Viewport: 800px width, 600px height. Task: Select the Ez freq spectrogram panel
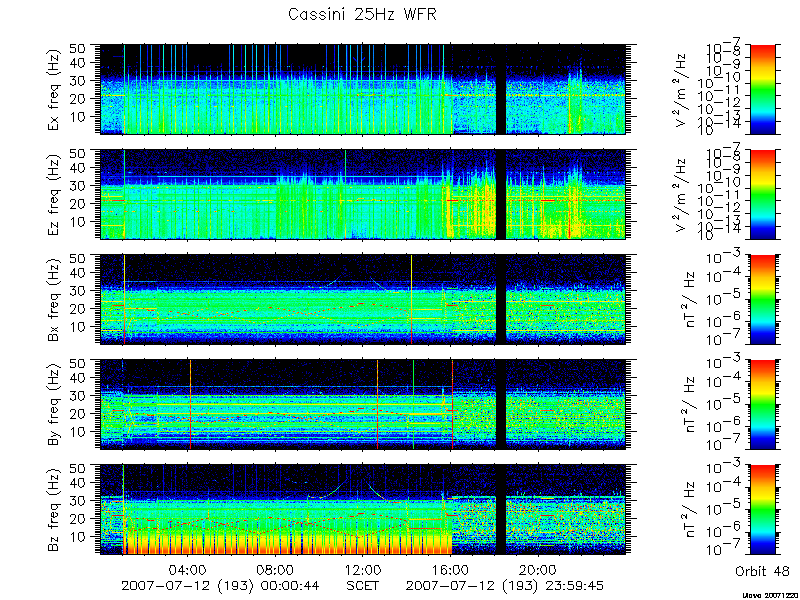[363, 194]
